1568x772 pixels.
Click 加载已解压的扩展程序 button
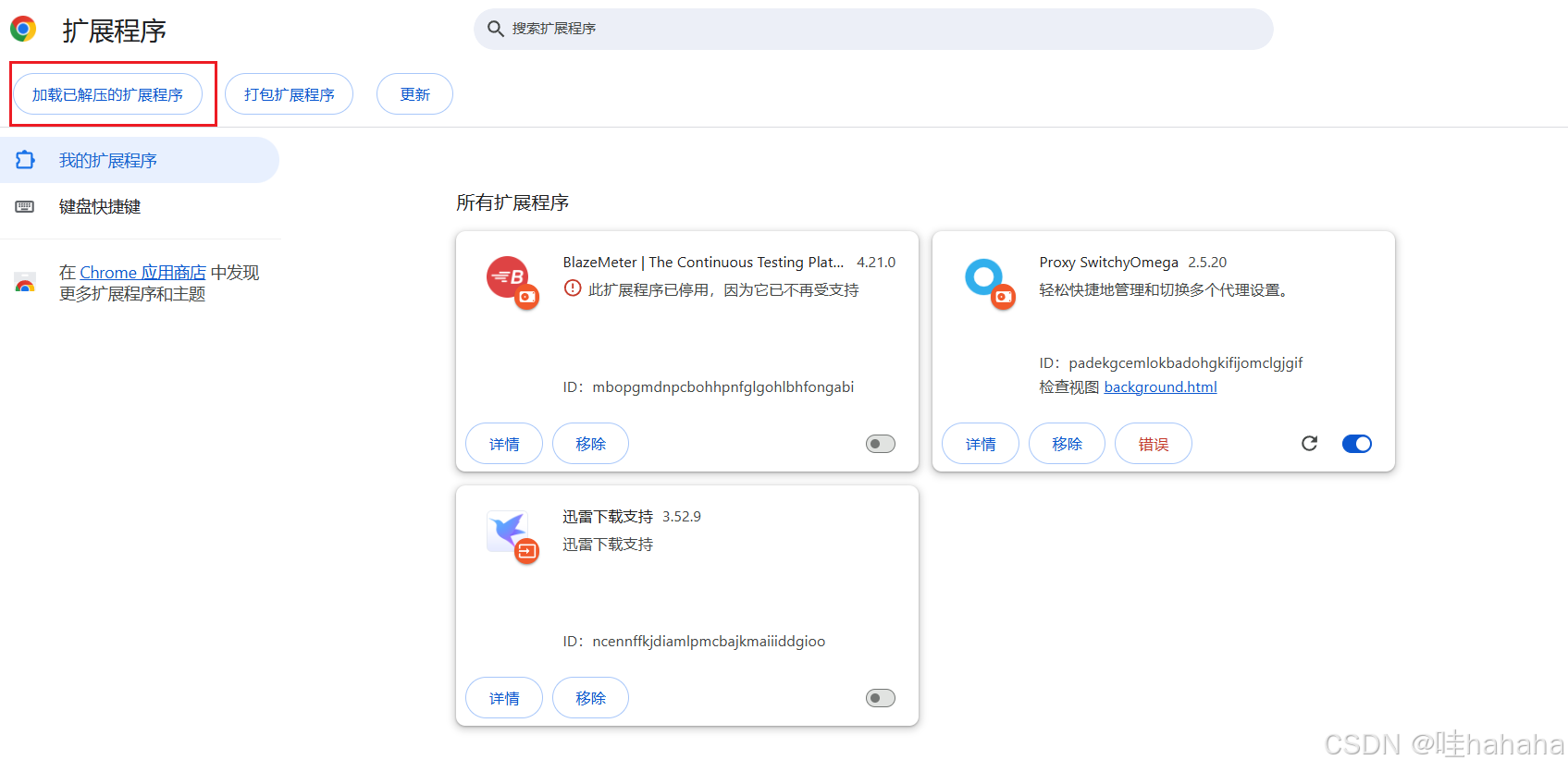pyautogui.click(x=107, y=94)
